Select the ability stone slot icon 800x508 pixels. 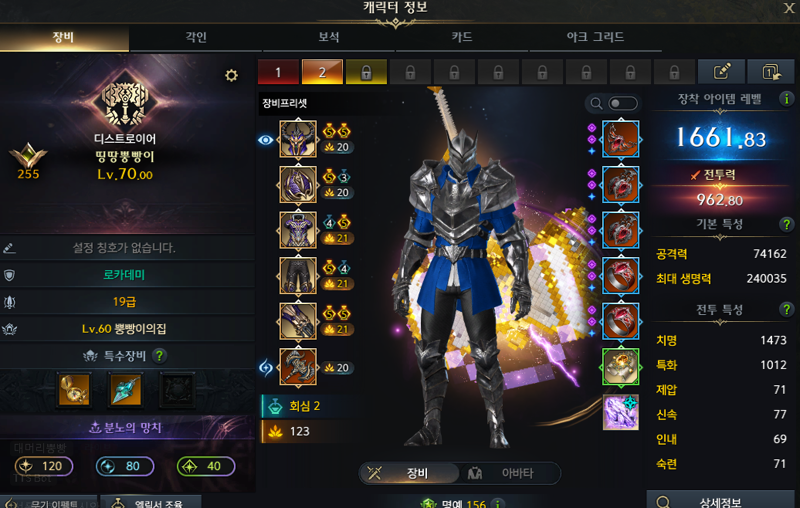[620, 367]
